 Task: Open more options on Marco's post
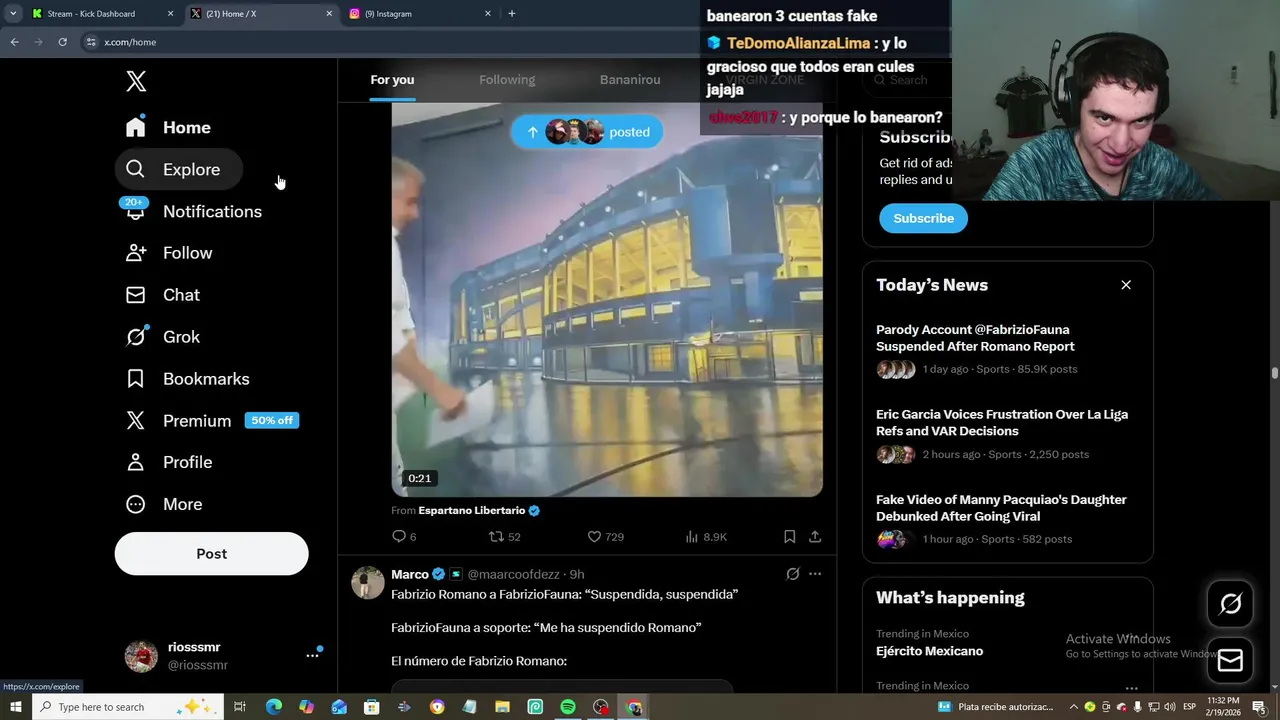point(815,574)
